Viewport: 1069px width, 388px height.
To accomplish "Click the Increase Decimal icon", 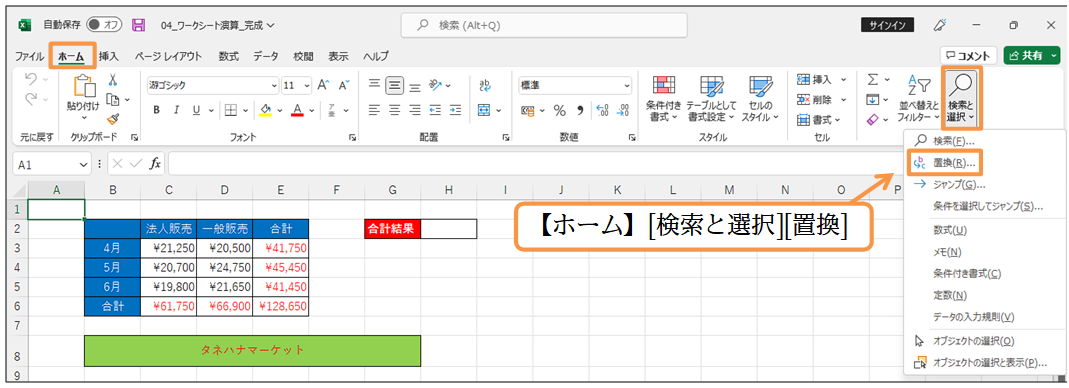I will tap(602, 110).
